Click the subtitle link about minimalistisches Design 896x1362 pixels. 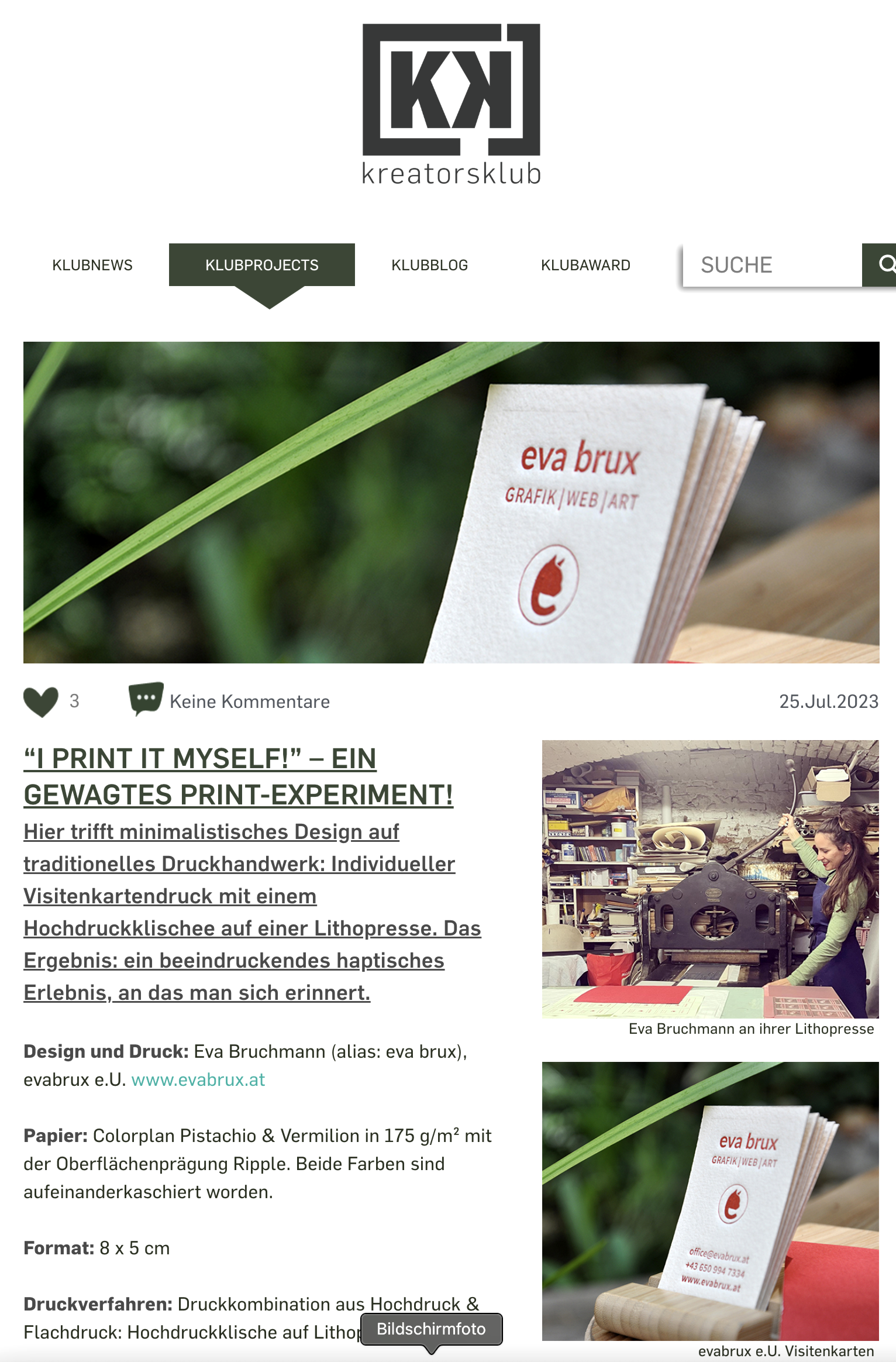(x=252, y=912)
